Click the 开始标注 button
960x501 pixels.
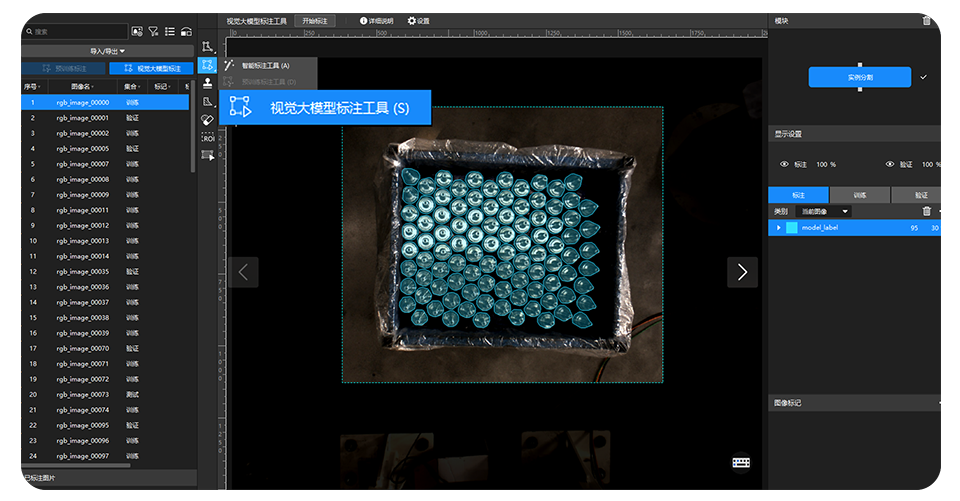314,20
